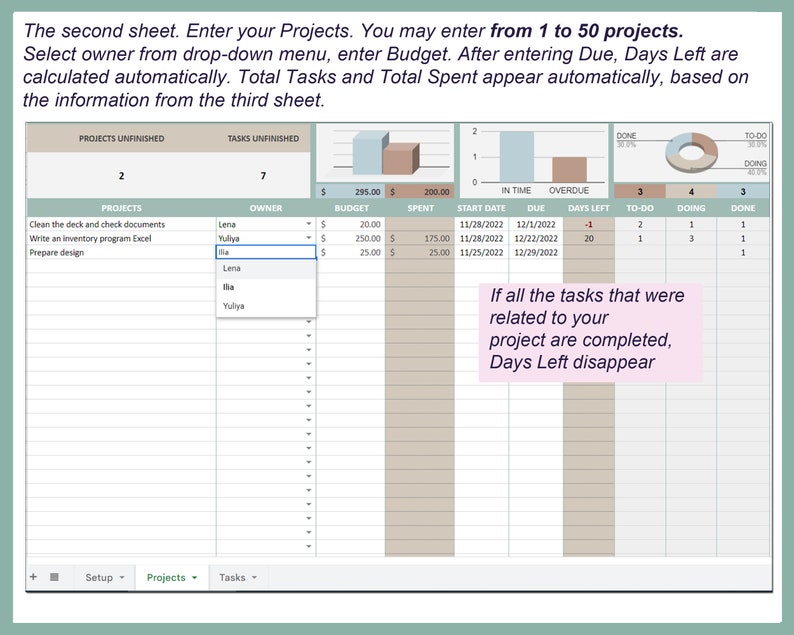
Task: Choose Yuliya from the owner dropdown list
Action: [266, 306]
